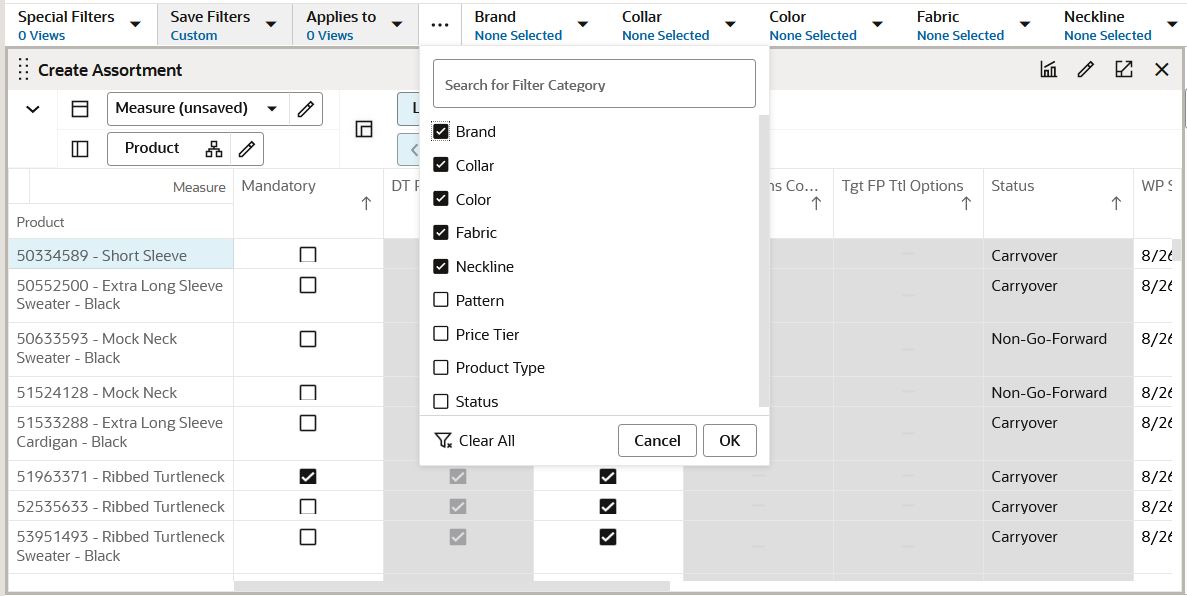Viewport: 1187px width, 596px height.
Task: Click the Search for Filter Category field
Action: (593, 83)
